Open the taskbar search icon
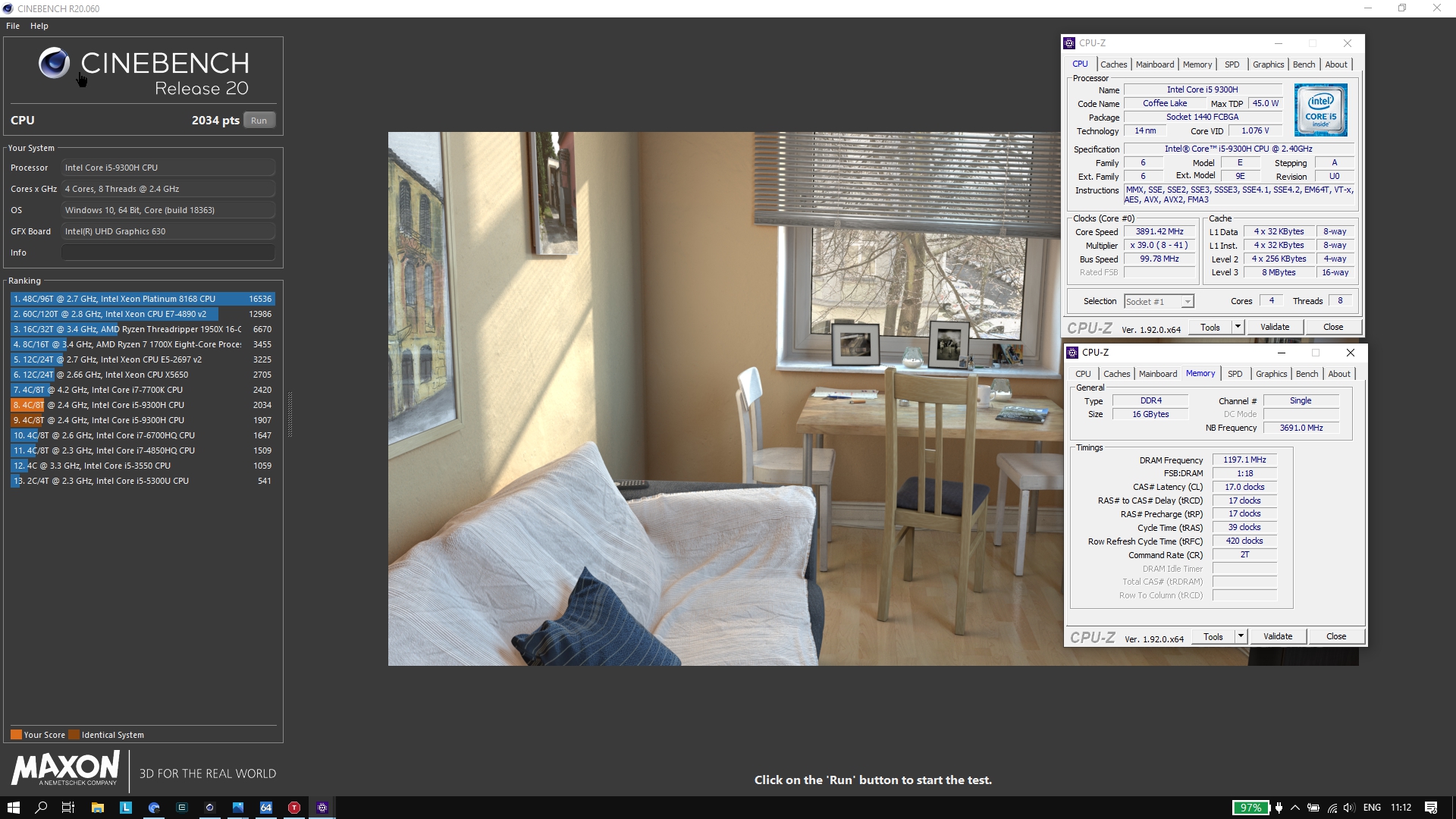 [41, 808]
